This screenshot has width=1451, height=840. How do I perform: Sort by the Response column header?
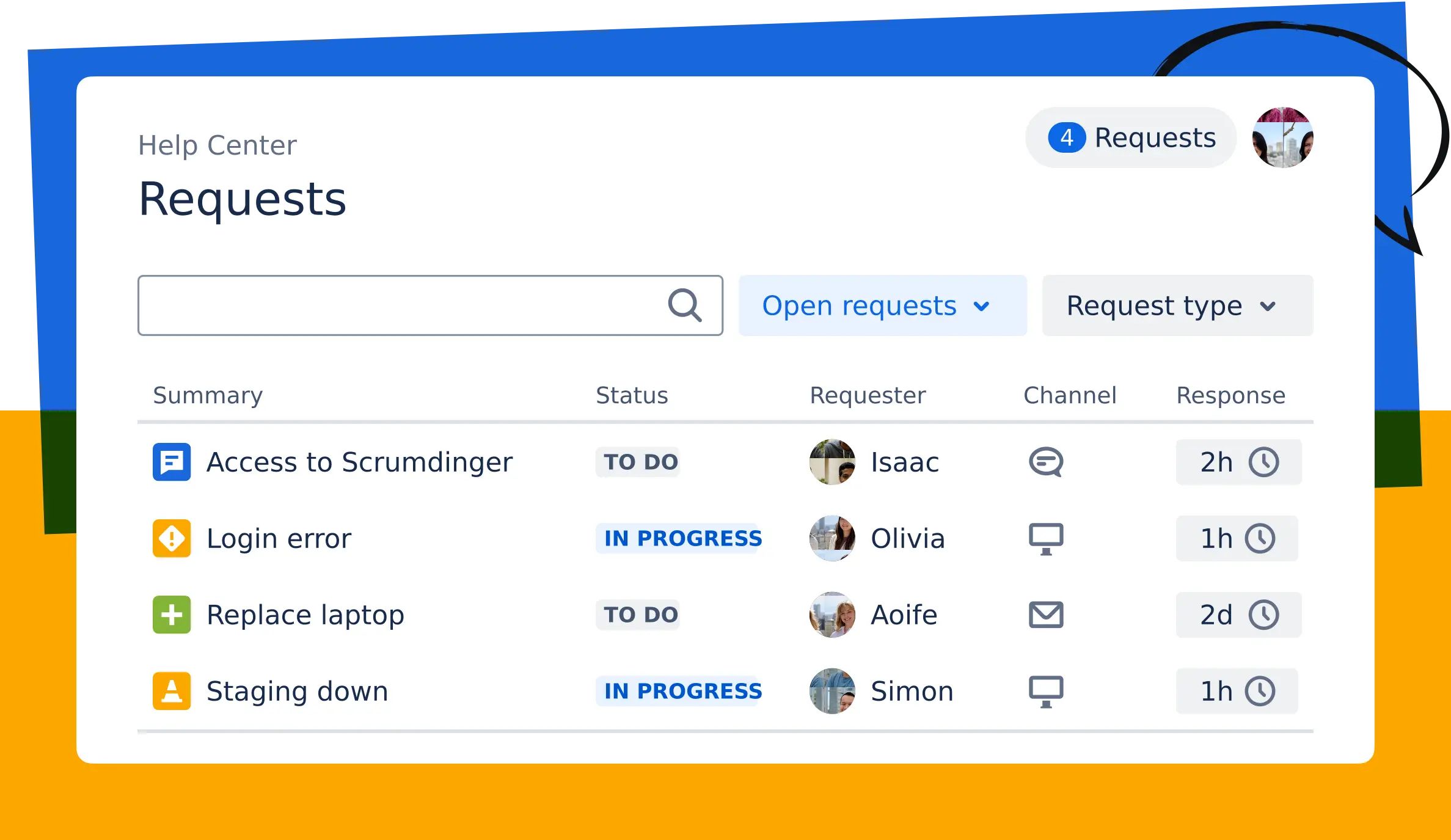(x=1230, y=395)
